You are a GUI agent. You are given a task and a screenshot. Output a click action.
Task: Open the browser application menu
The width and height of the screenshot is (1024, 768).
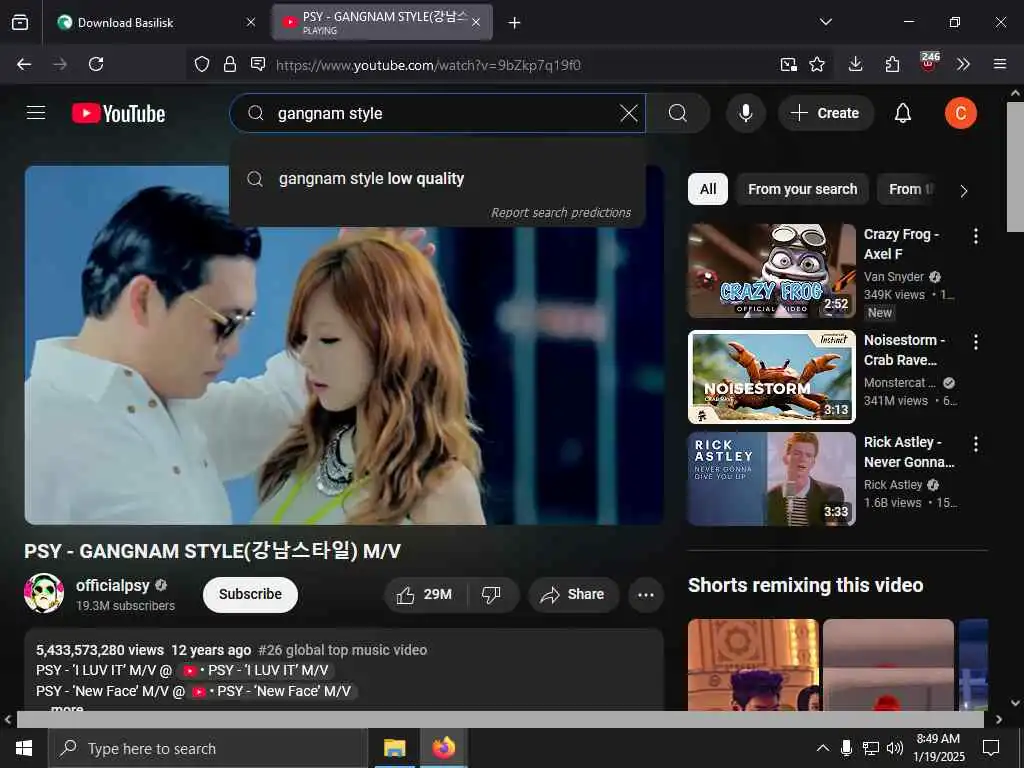point(999,64)
